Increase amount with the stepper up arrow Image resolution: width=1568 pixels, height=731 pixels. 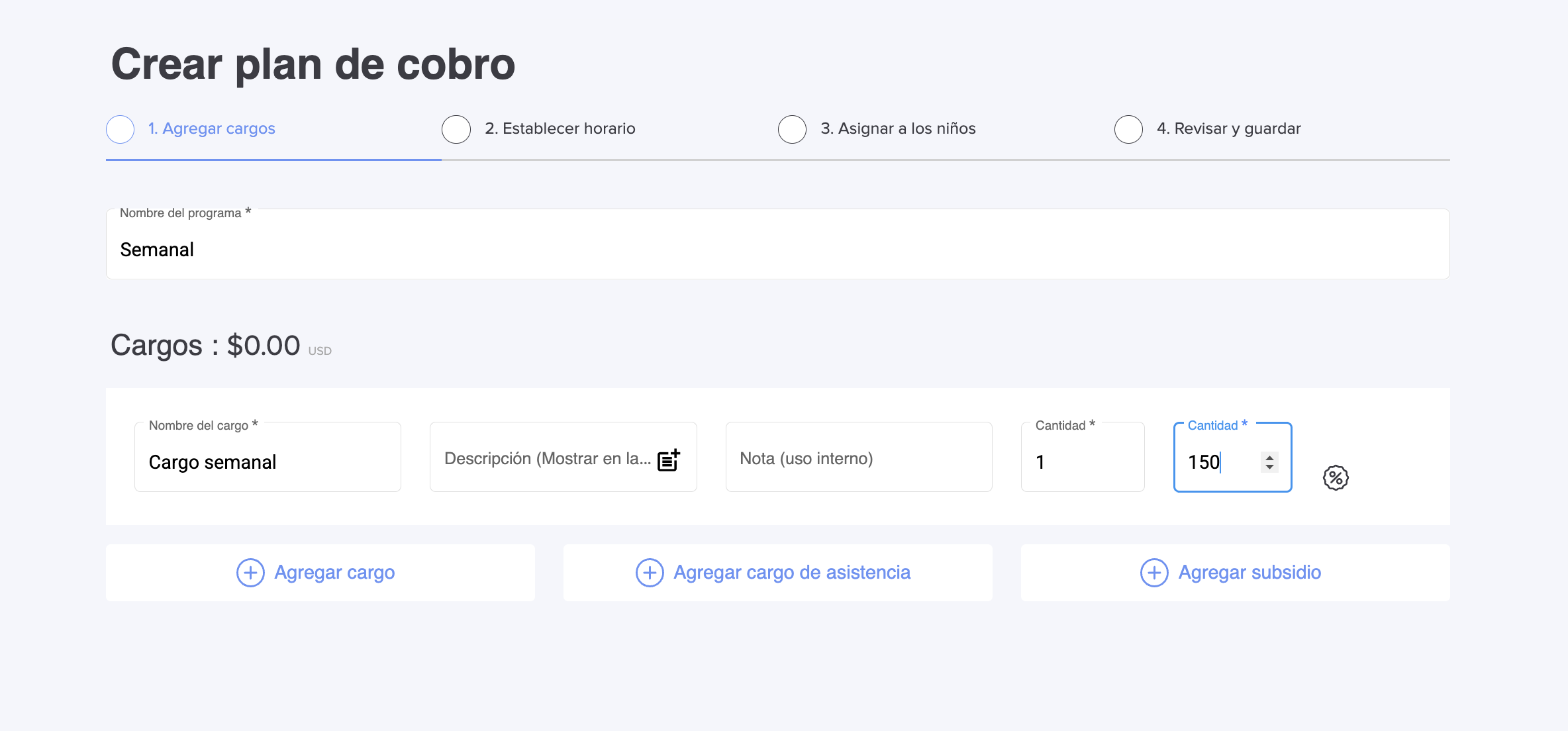pos(1269,457)
